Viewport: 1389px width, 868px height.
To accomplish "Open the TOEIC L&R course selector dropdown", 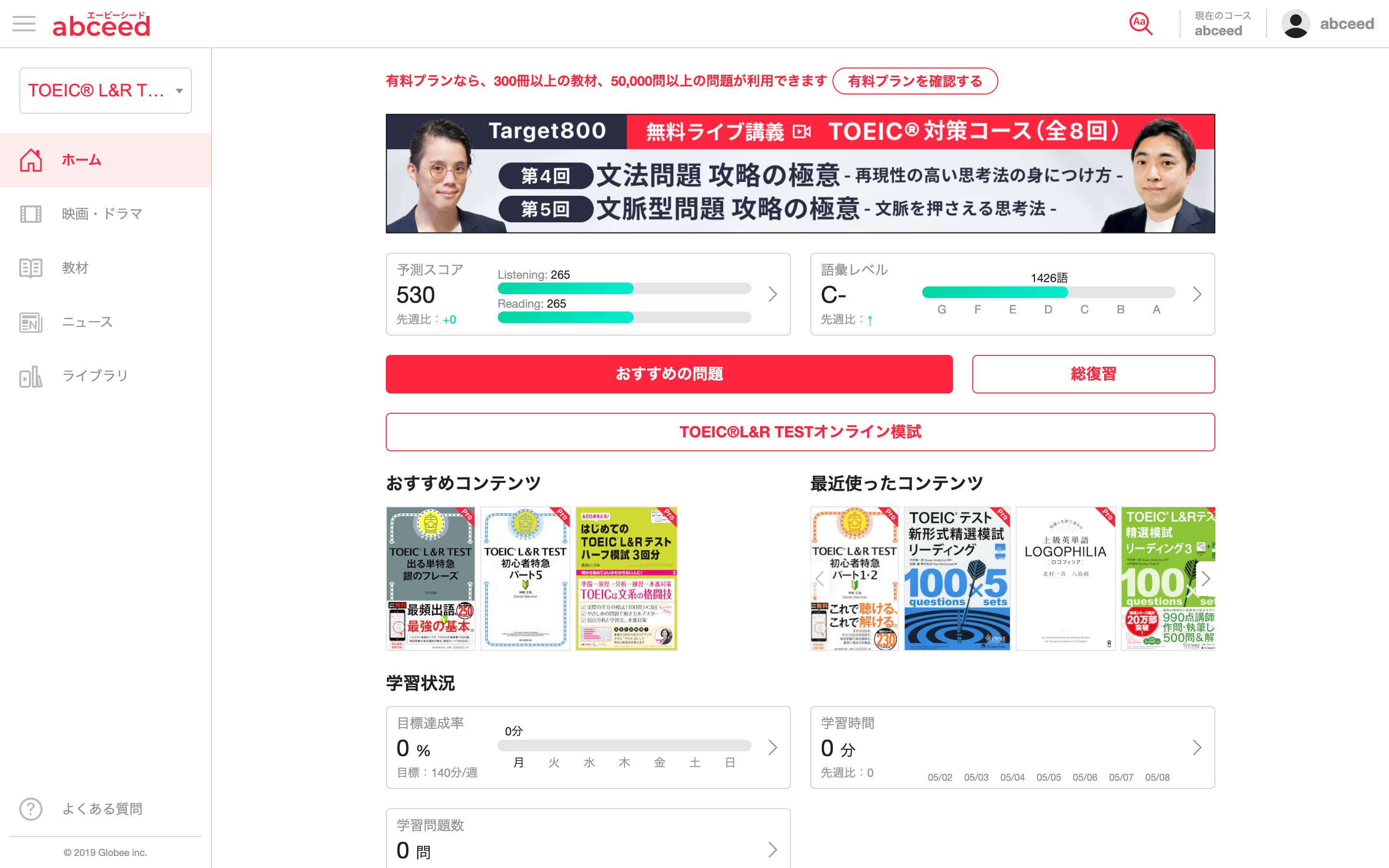I will click(106, 91).
